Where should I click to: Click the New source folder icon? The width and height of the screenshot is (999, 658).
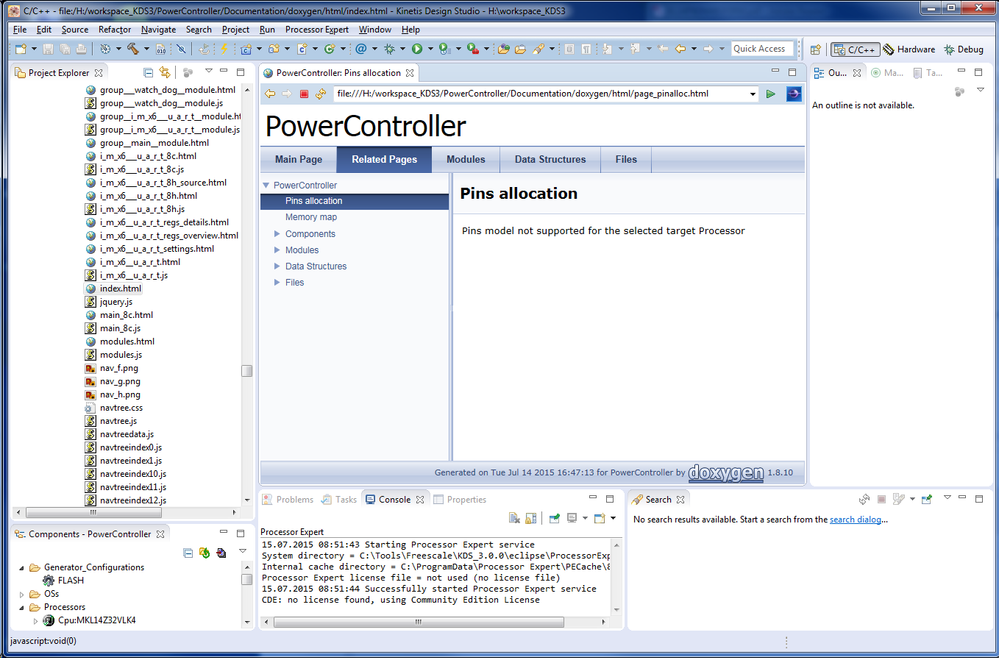click(x=273, y=49)
